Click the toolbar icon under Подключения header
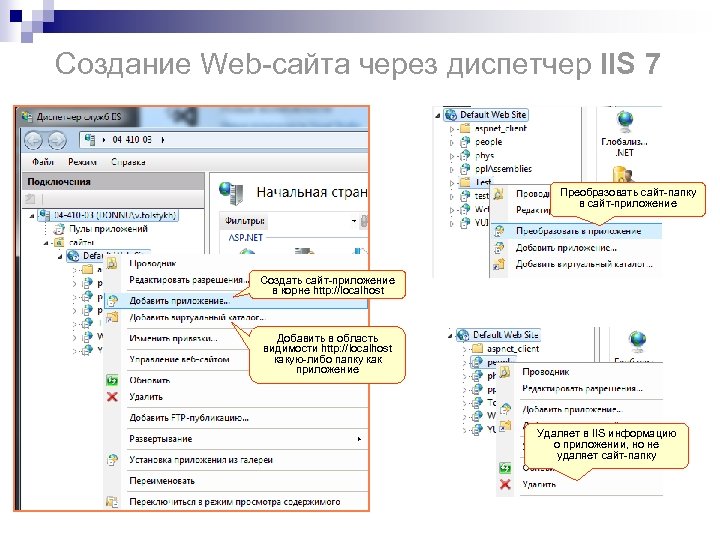720x540 pixels. pyautogui.click(x=30, y=199)
